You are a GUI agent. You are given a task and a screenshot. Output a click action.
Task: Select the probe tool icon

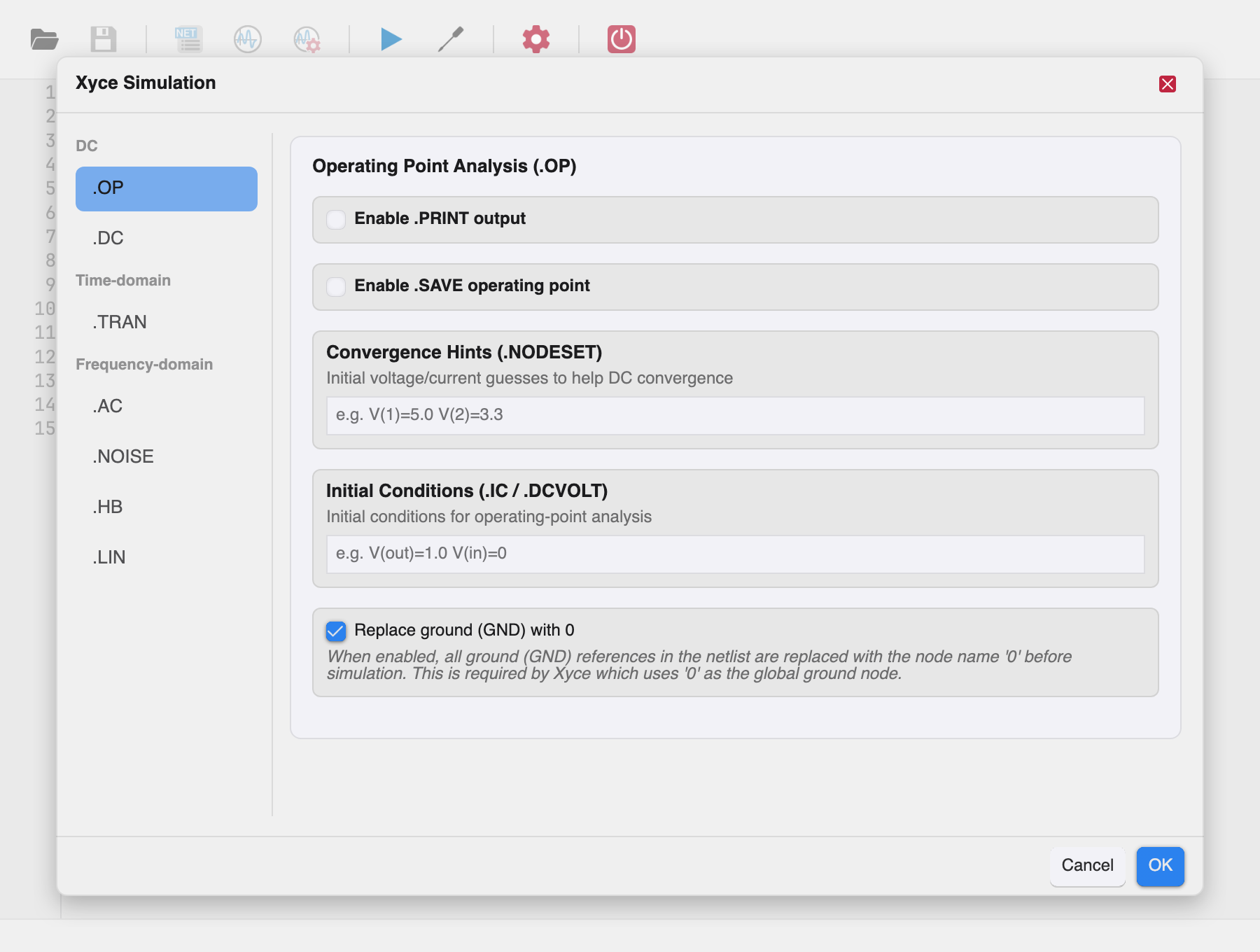[451, 39]
